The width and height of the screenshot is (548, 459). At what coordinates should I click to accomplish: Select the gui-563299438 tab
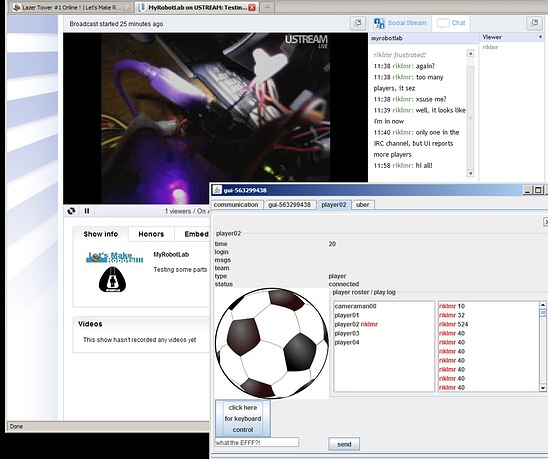(x=289, y=205)
